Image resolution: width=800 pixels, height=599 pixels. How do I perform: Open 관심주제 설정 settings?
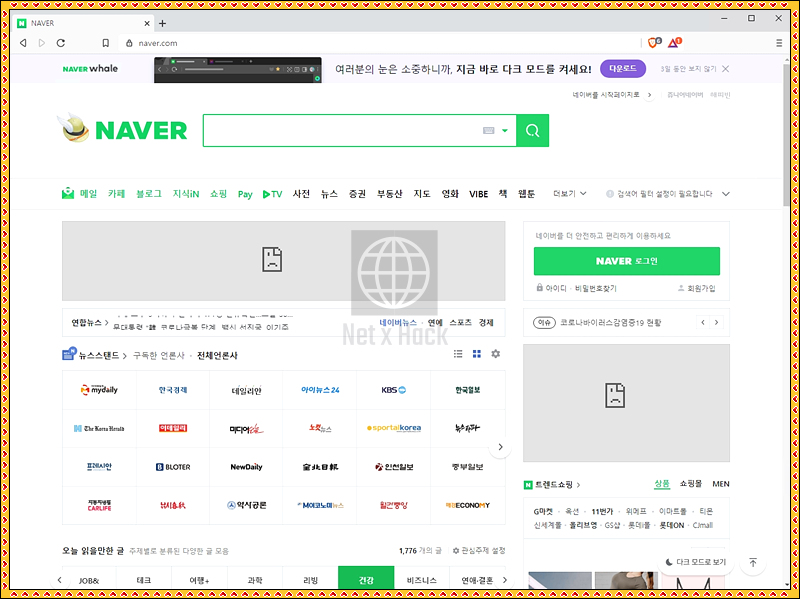479,551
